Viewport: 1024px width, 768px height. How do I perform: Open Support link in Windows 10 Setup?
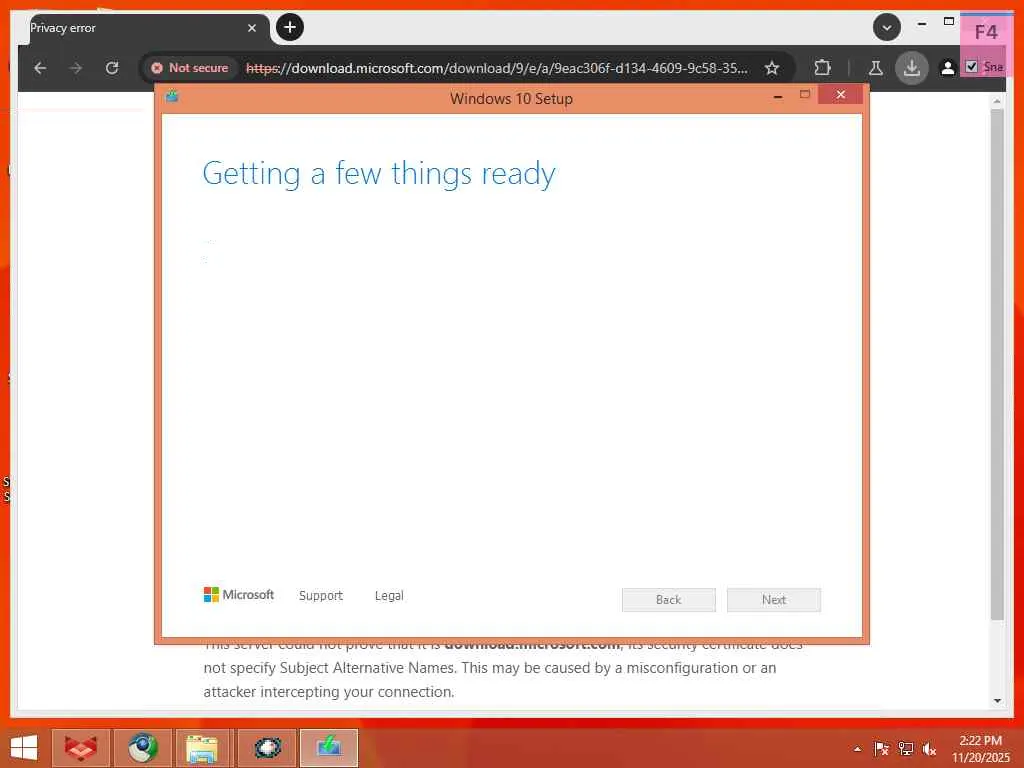pyautogui.click(x=321, y=596)
